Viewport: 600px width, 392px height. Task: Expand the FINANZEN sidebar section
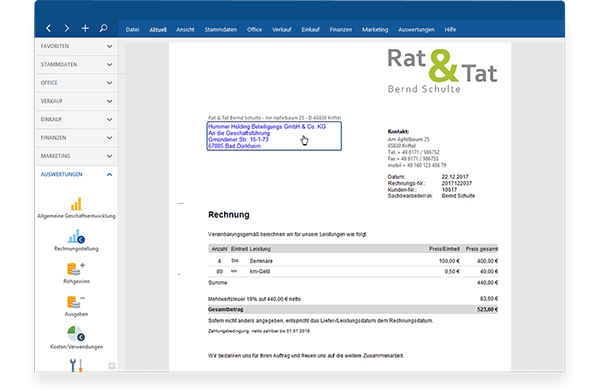[77, 138]
